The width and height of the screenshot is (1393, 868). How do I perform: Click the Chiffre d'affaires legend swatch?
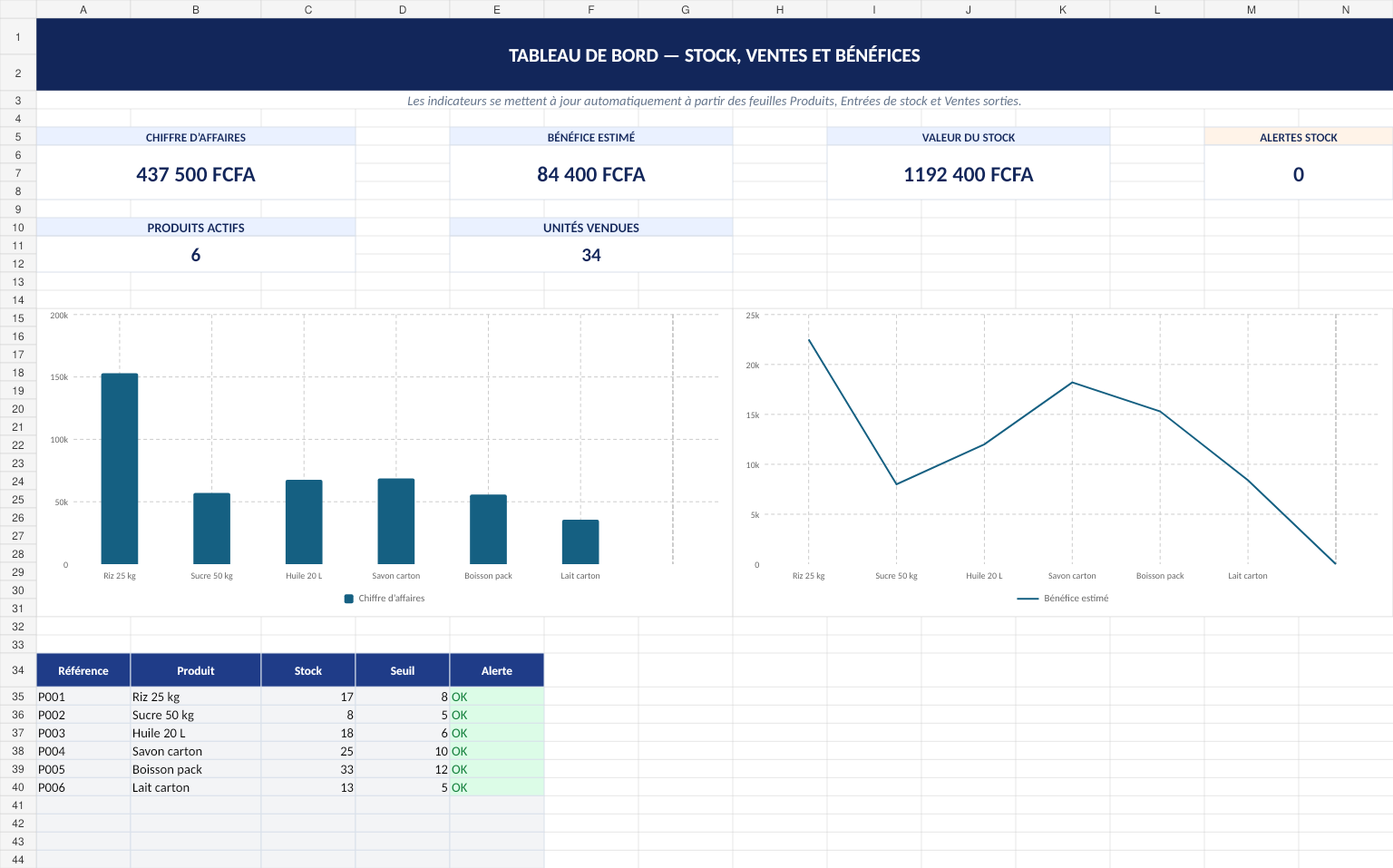[349, 599]
